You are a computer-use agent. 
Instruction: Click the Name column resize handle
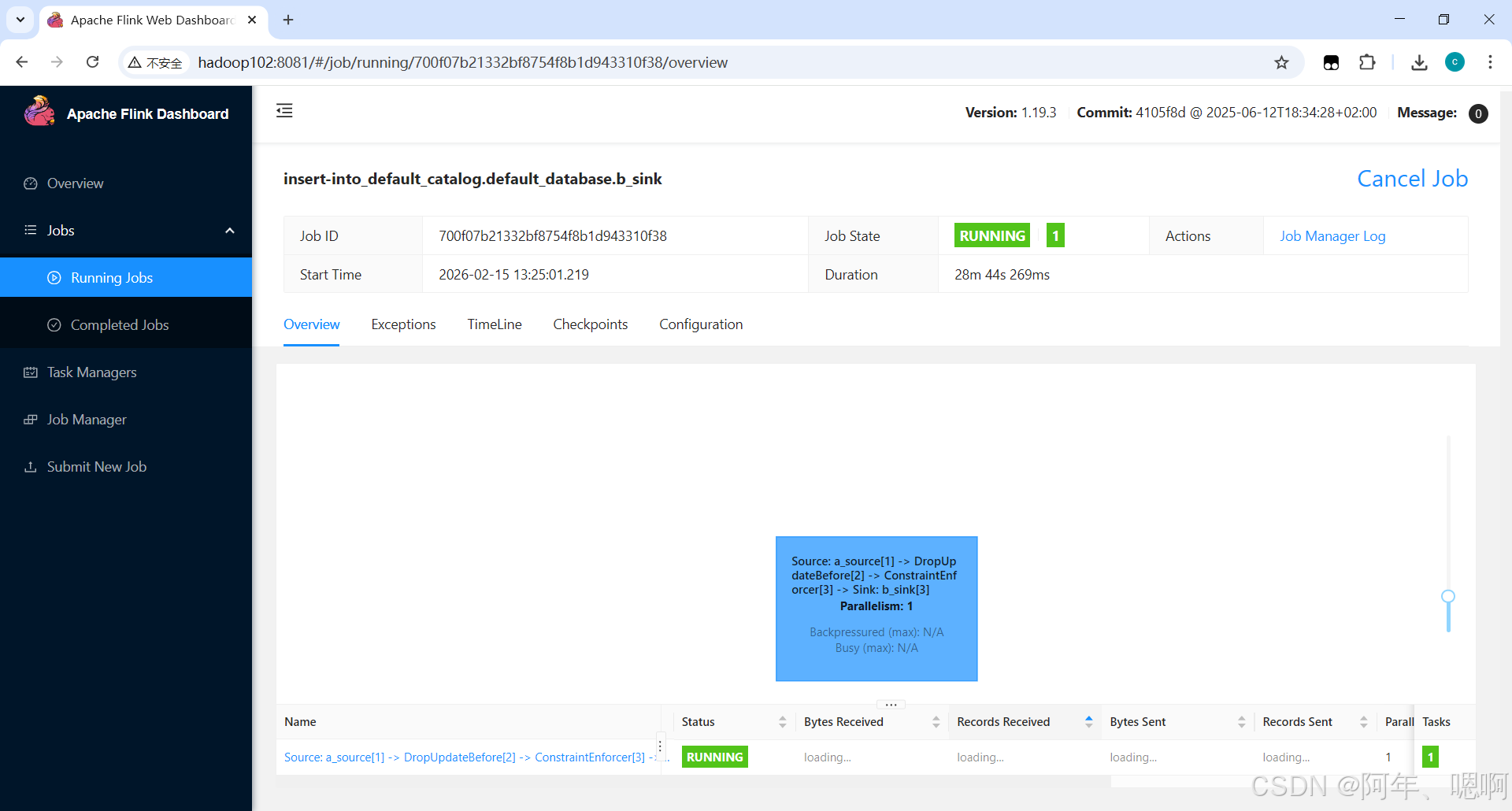(x=661, y=746)
